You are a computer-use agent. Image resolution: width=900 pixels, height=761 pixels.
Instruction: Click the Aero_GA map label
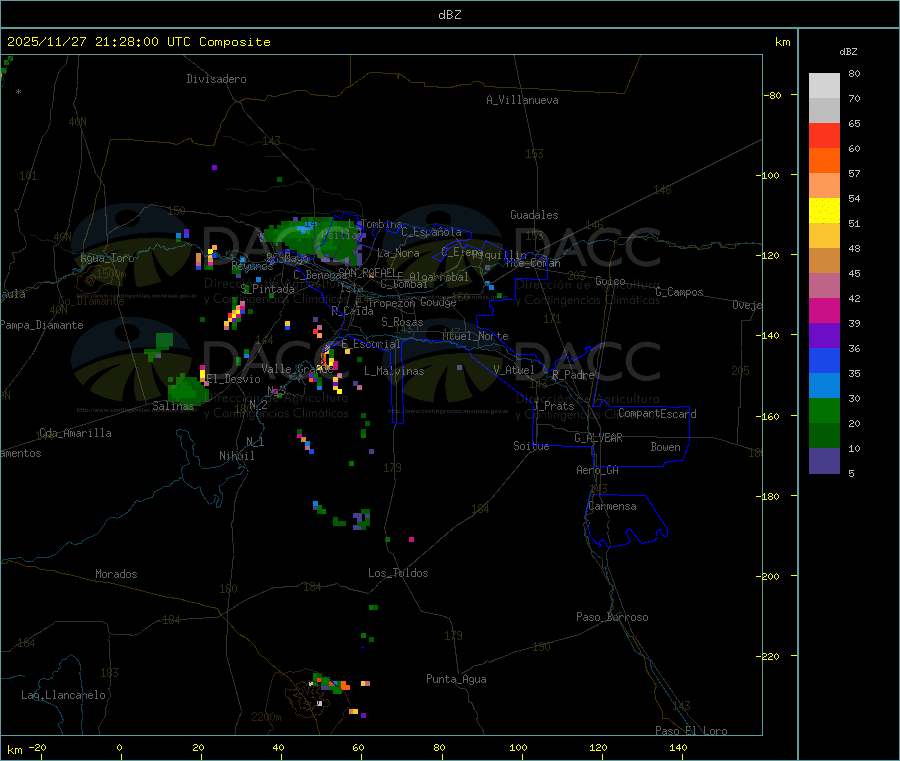(x=598, y=470)
